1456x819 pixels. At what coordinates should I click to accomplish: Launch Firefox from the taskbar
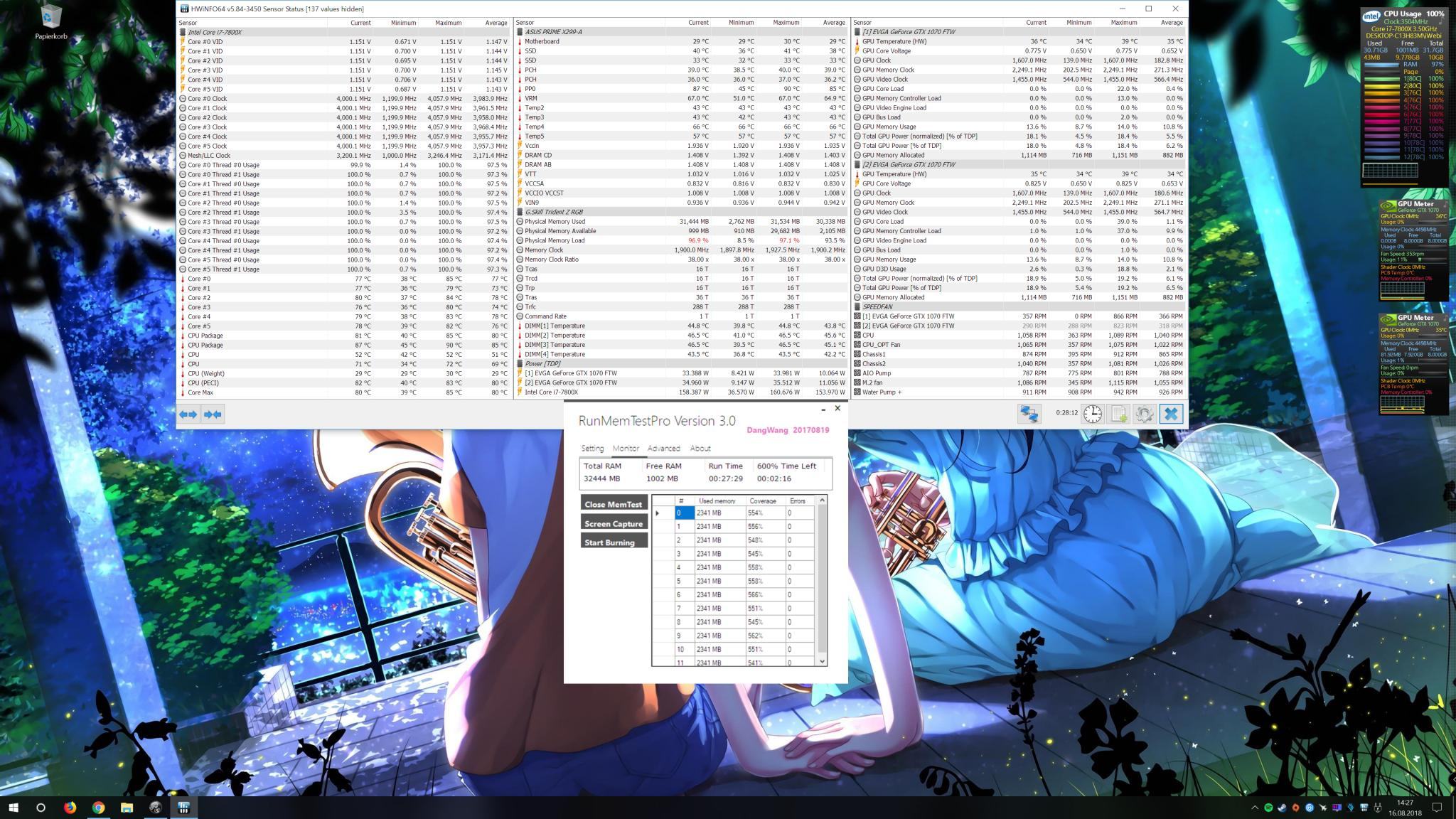70,807
